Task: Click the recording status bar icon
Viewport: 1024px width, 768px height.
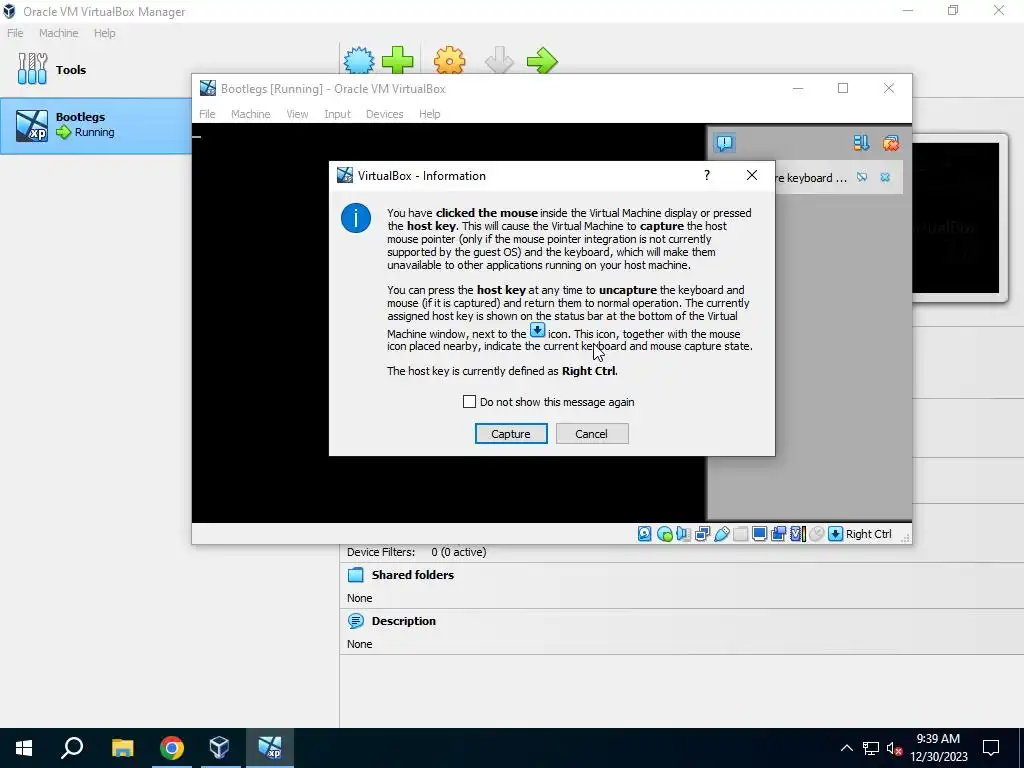Action: 778,534
